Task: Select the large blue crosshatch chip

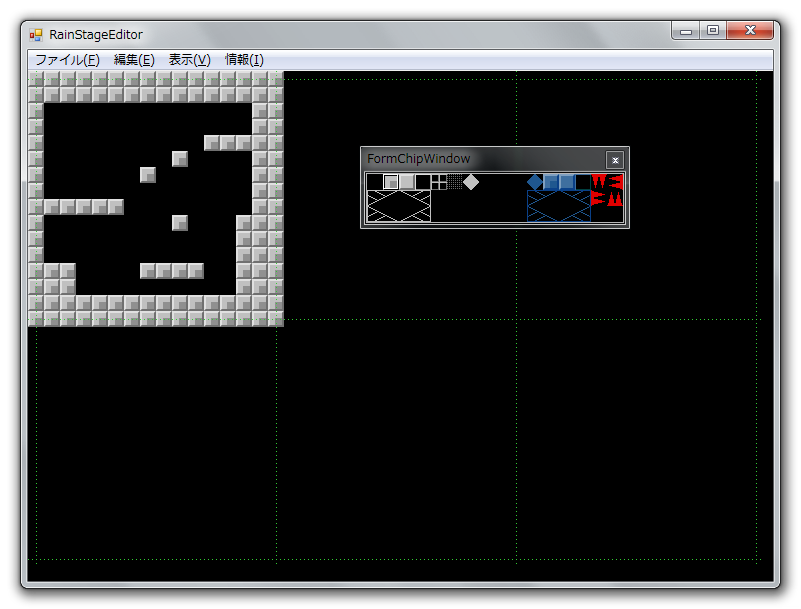Action: tap(559, 205)
